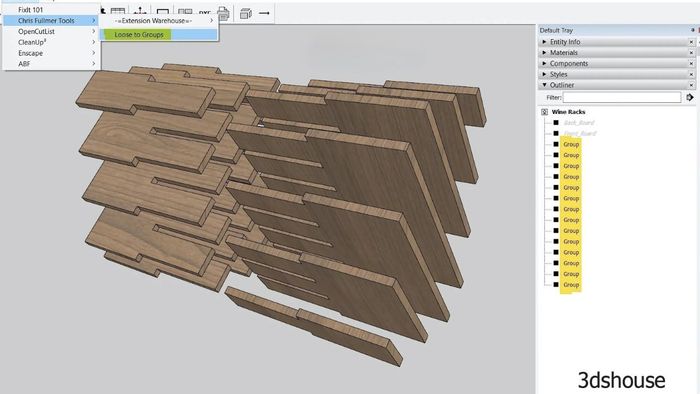Run the Loose to Groups command
The width and height of the screenshot is (700, 394).
click(159, 34)
